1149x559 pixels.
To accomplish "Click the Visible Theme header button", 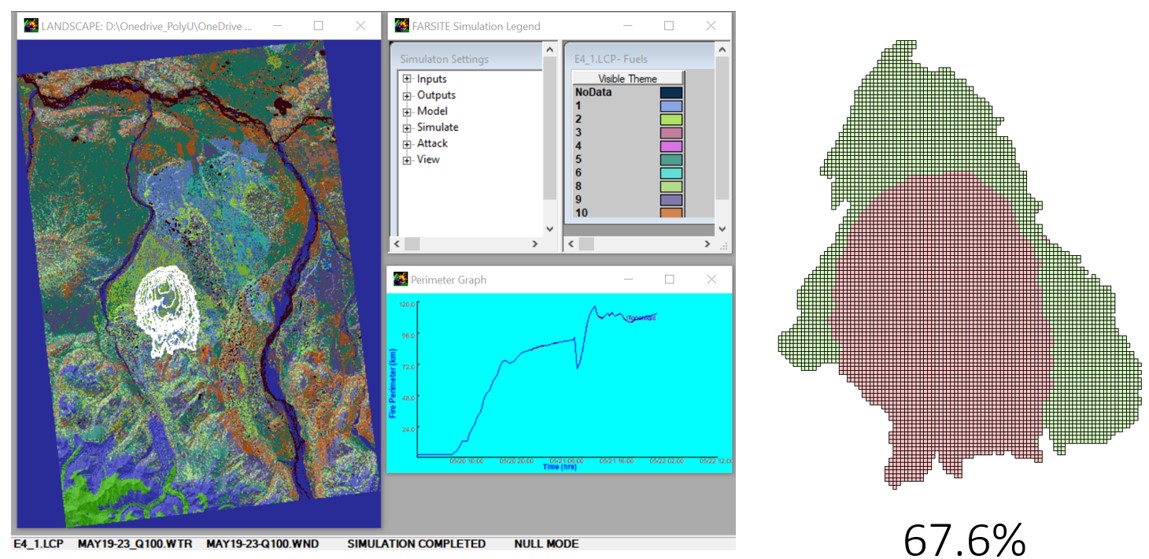I will 628,78.
